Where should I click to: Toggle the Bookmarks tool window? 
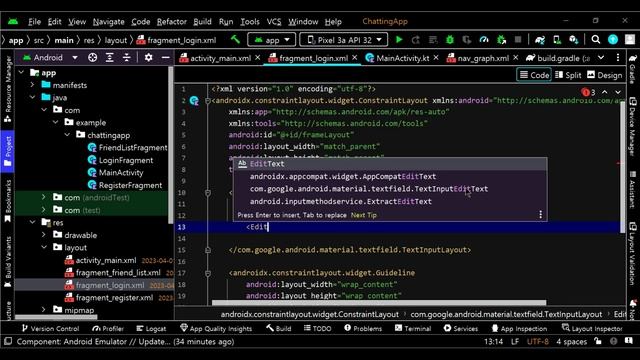(7, 201)
